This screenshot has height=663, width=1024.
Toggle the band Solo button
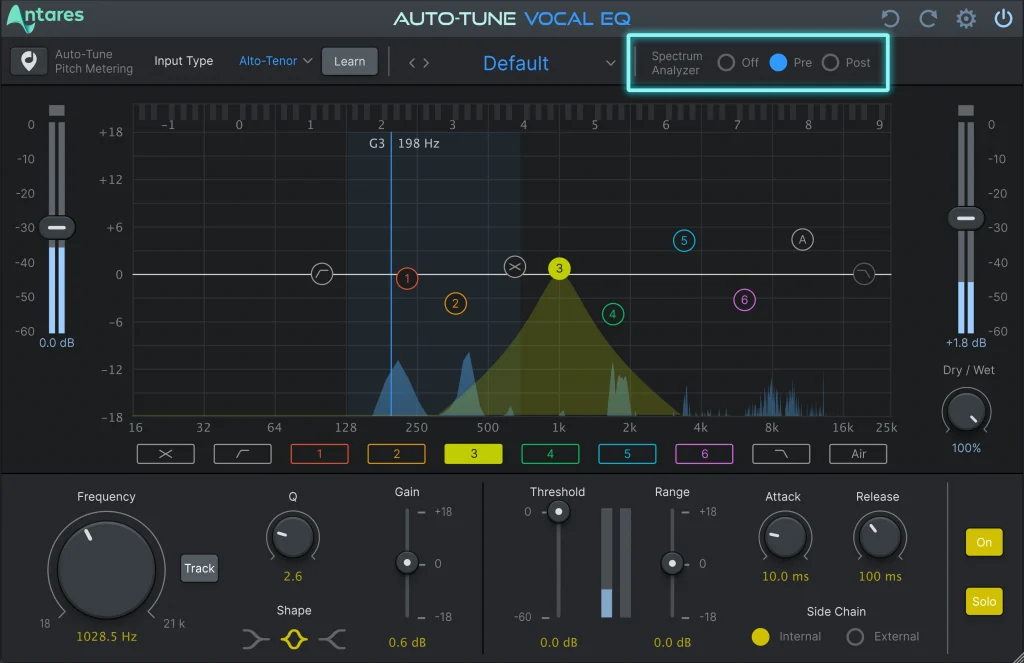(x=984, y=602)
